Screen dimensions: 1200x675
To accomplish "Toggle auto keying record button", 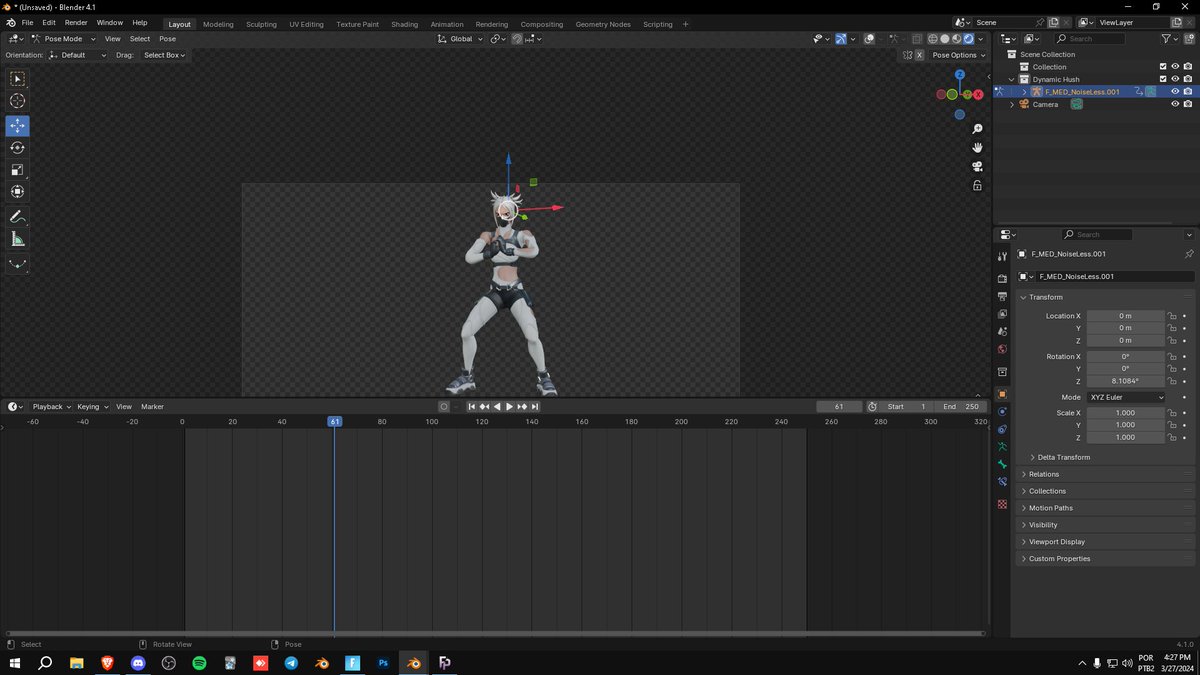I will 443,407.
